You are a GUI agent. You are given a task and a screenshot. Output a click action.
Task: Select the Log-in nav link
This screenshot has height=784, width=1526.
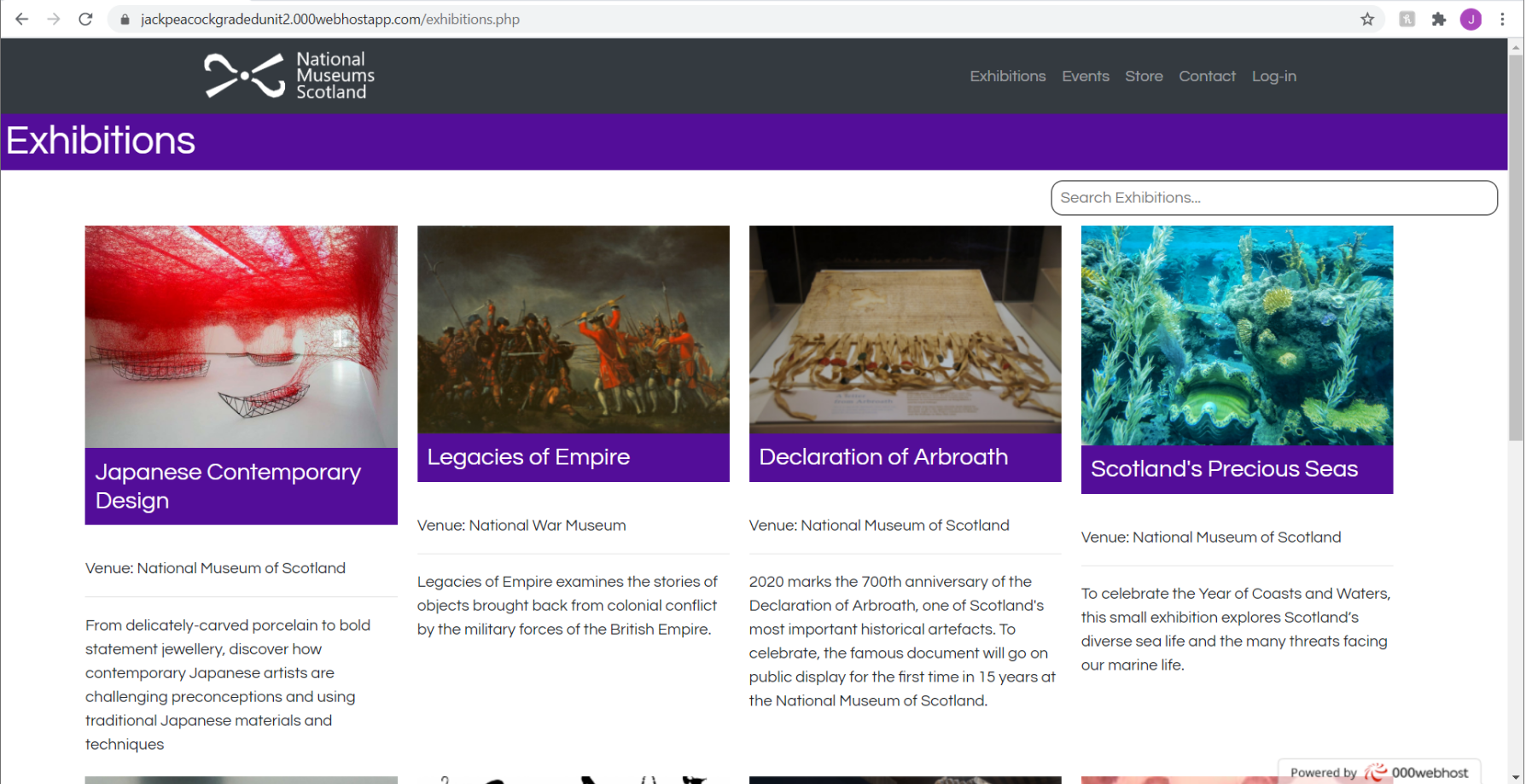[x=1273, y=76]
